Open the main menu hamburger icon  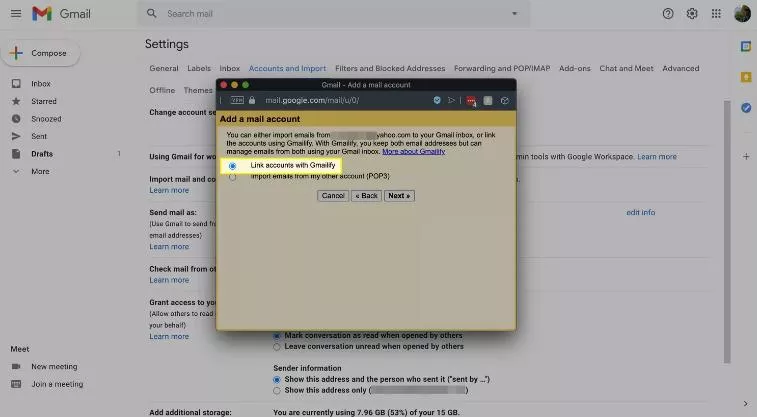pyautogui.click(x=16, y=14)
